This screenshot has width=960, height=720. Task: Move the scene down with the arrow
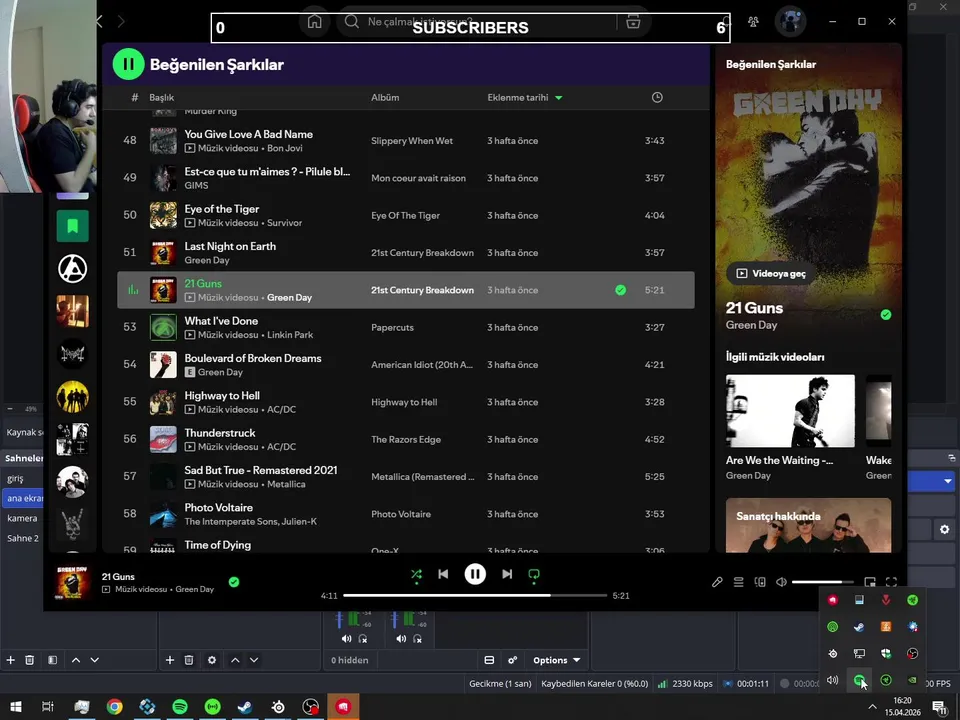94,660
